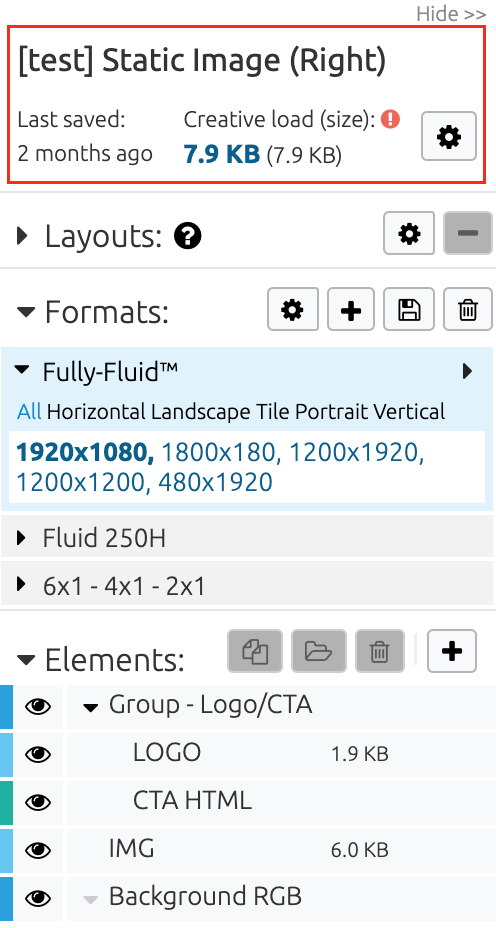
Task: Toggle visibility of CTA HTML element
Action: (38, 802)
